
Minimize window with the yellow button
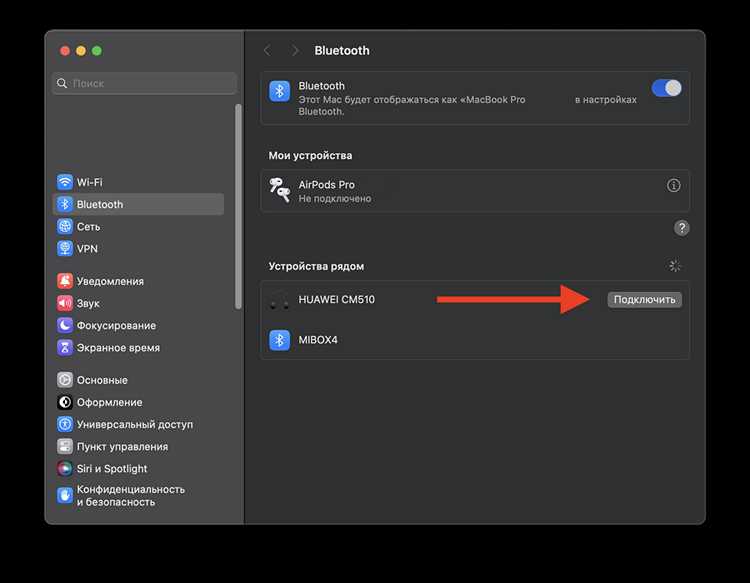(x=81, y=51)
